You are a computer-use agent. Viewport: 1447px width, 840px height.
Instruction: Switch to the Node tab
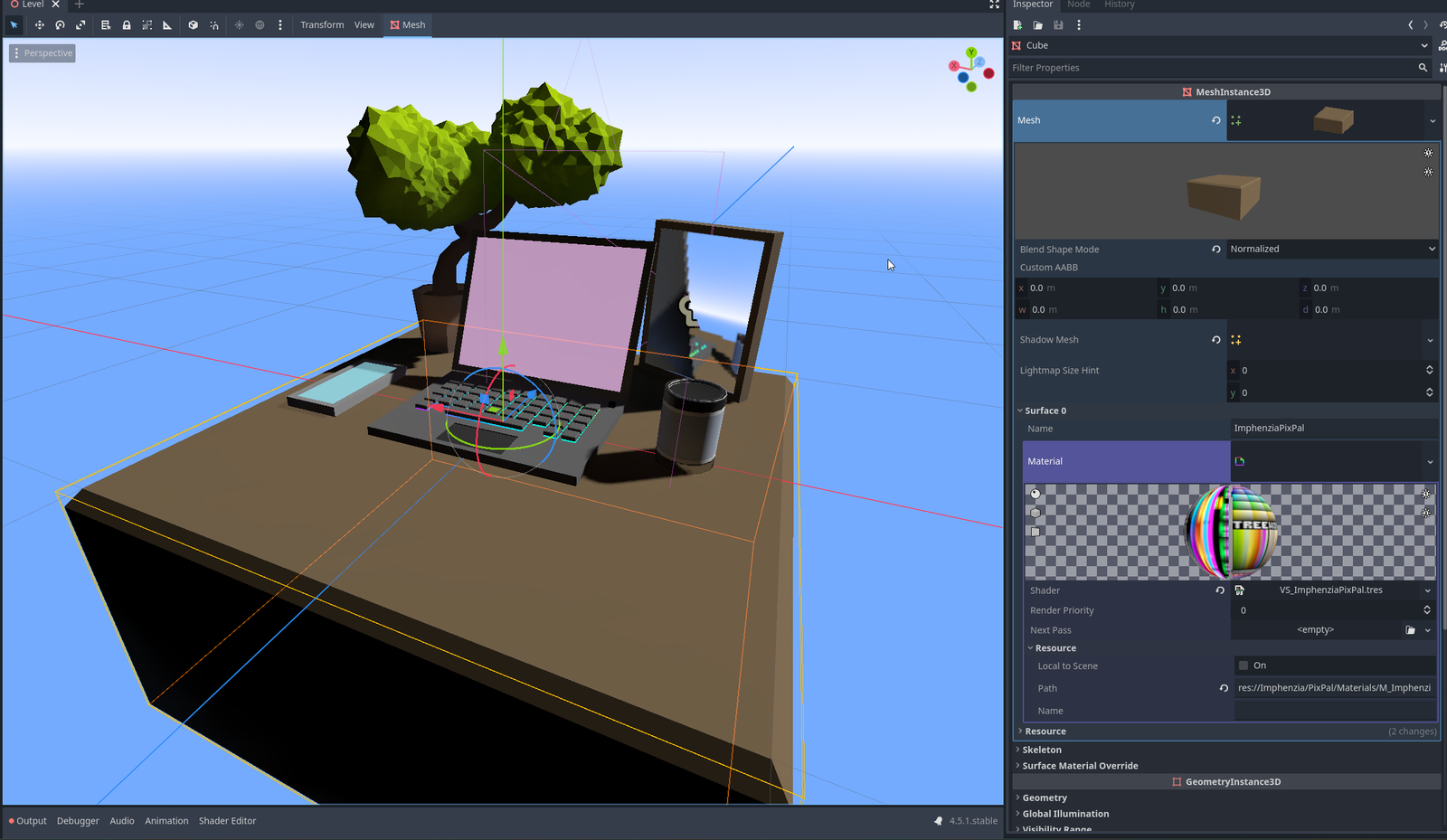point(1078,5)
